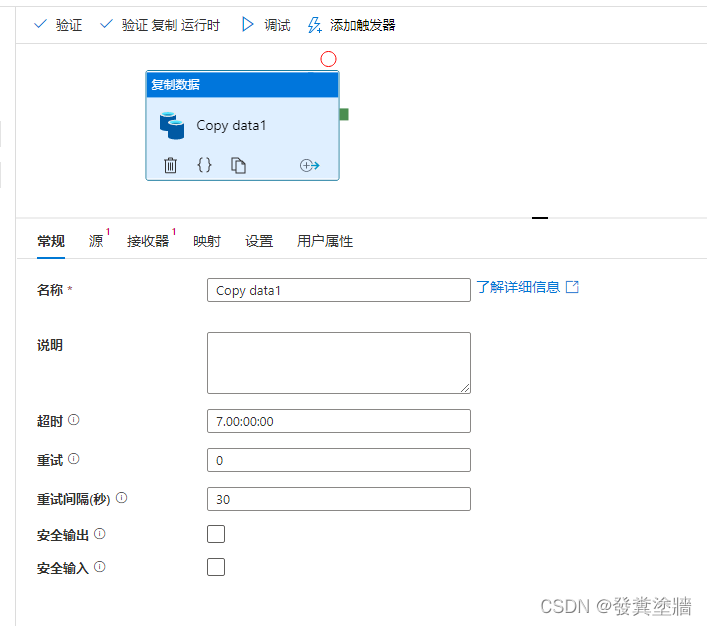Click the external link icon beside 了解详细信息
Screen dimensions: 707x626
572,287
